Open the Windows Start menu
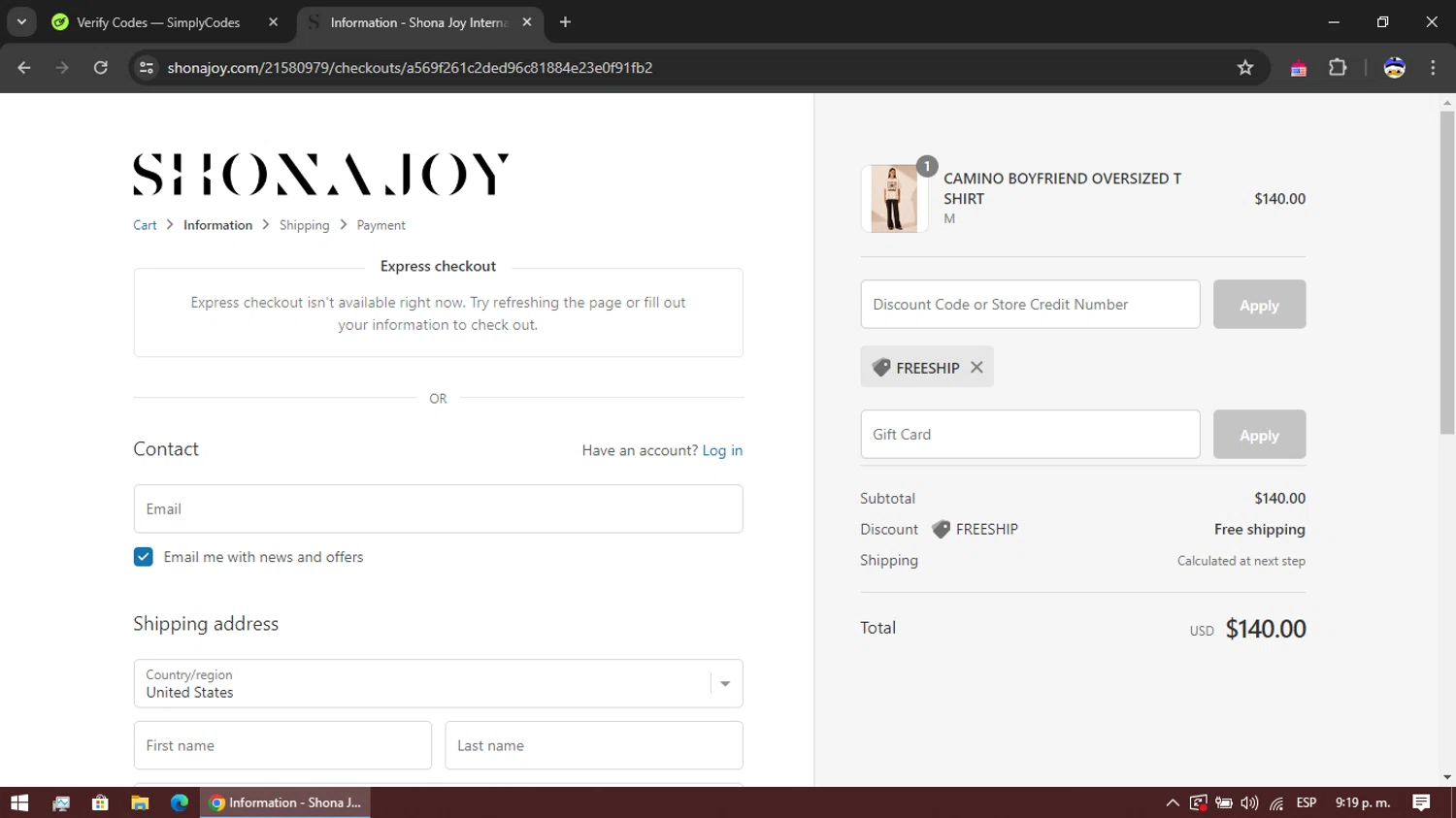Image resolution: width=1456 pixels, height=818 pixels. [x=19, y=802]
